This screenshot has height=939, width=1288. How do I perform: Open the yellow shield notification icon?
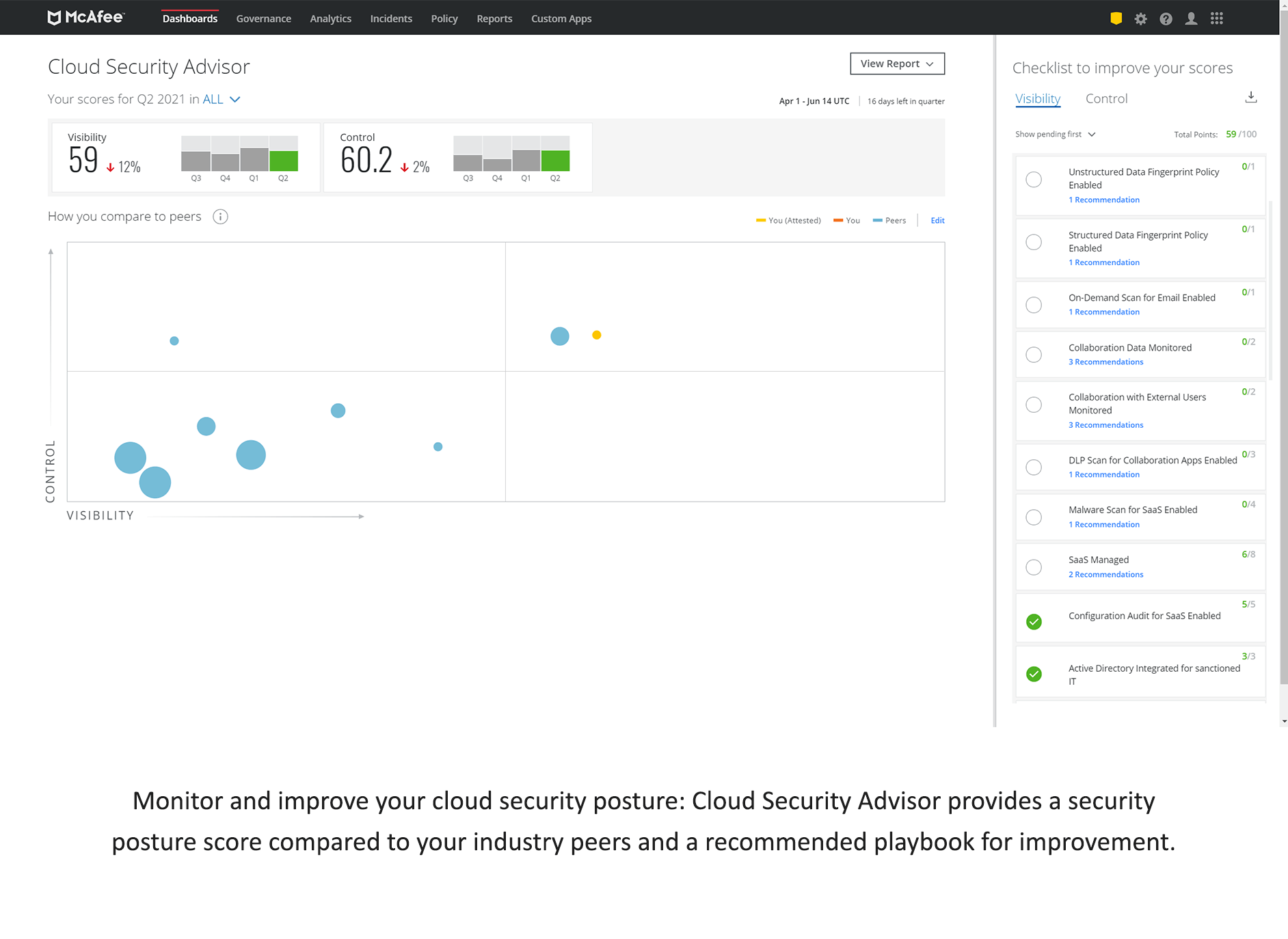pyautogui.click(x=1116, y=18)
